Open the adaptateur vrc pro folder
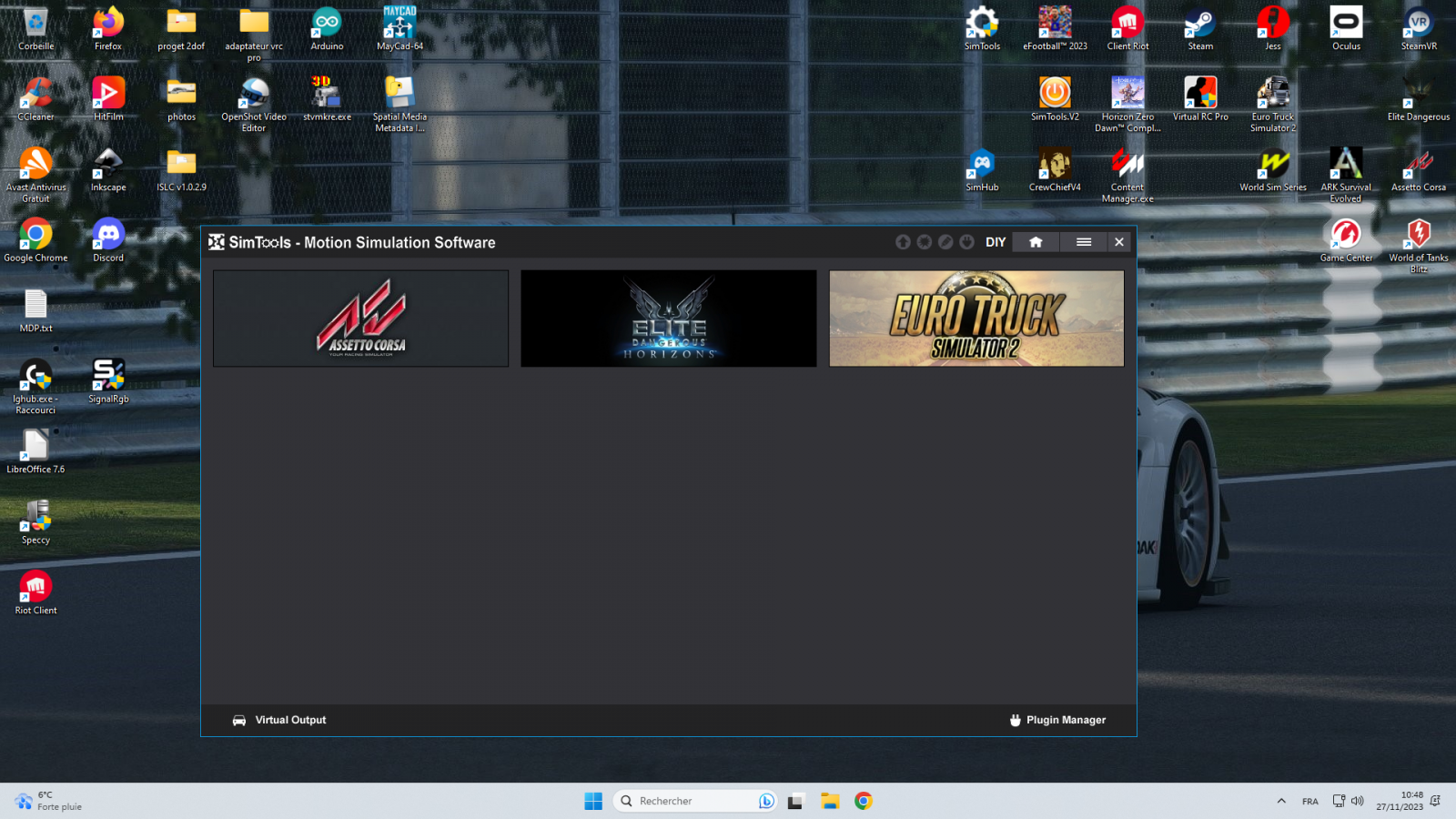 [254, 34]
